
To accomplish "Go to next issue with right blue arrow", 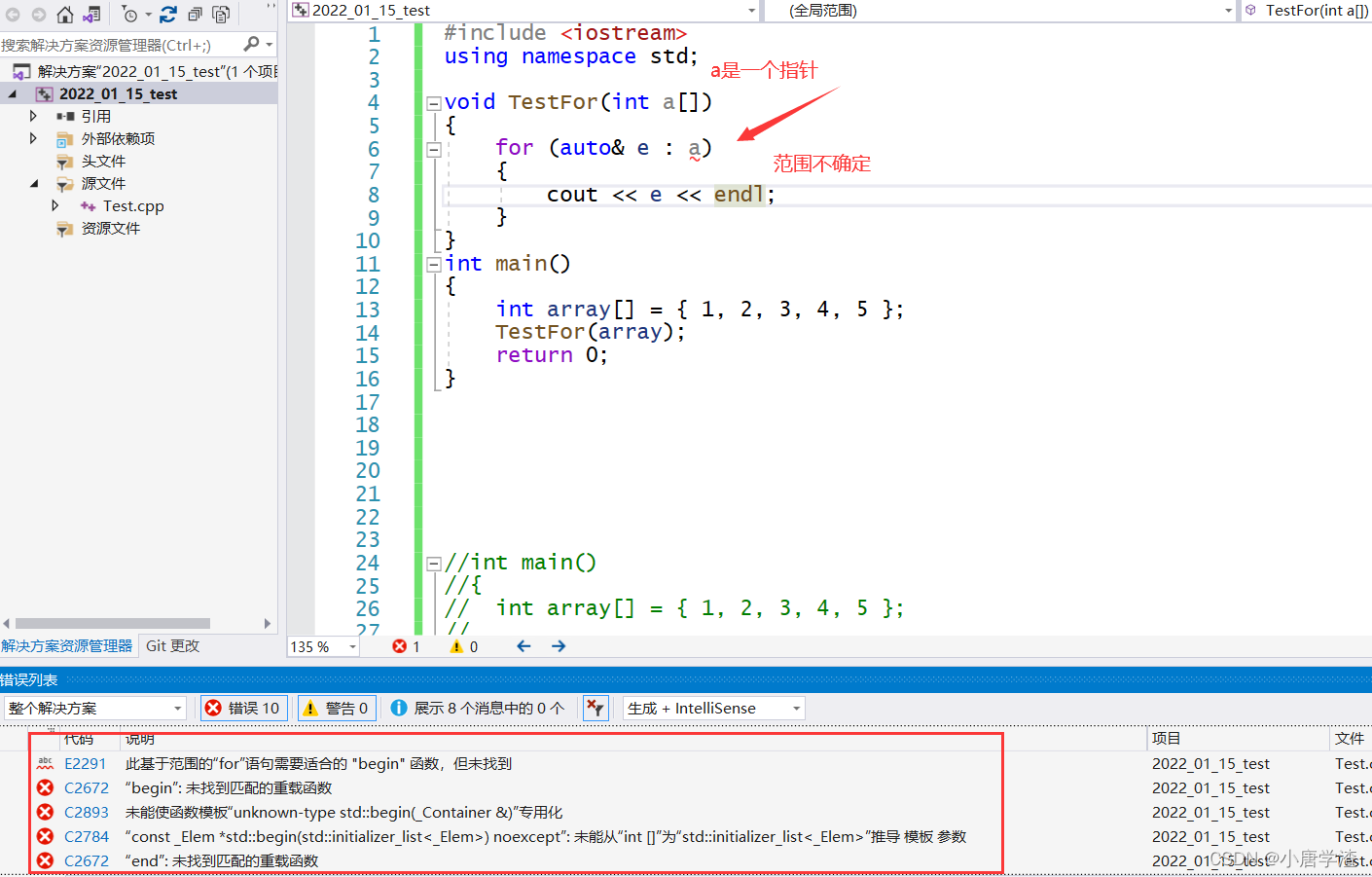I will point(559,646).
